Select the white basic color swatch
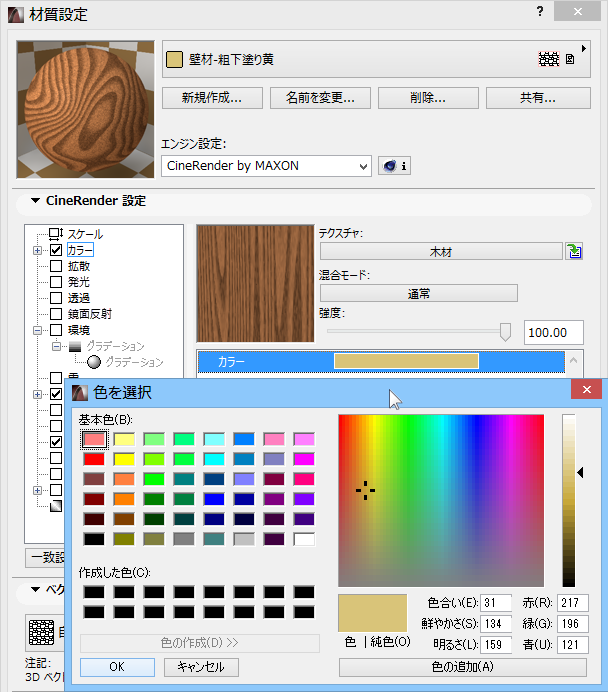Image resolution: width=608 pixels, height=692 pixels. pos(304,539)
